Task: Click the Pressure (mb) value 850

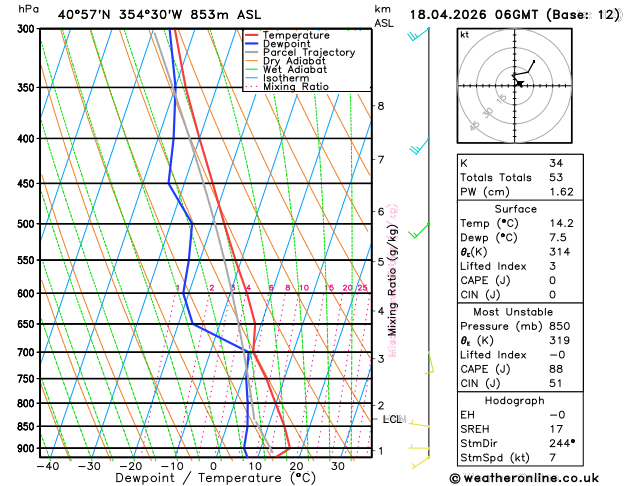Action: (560, 326)
